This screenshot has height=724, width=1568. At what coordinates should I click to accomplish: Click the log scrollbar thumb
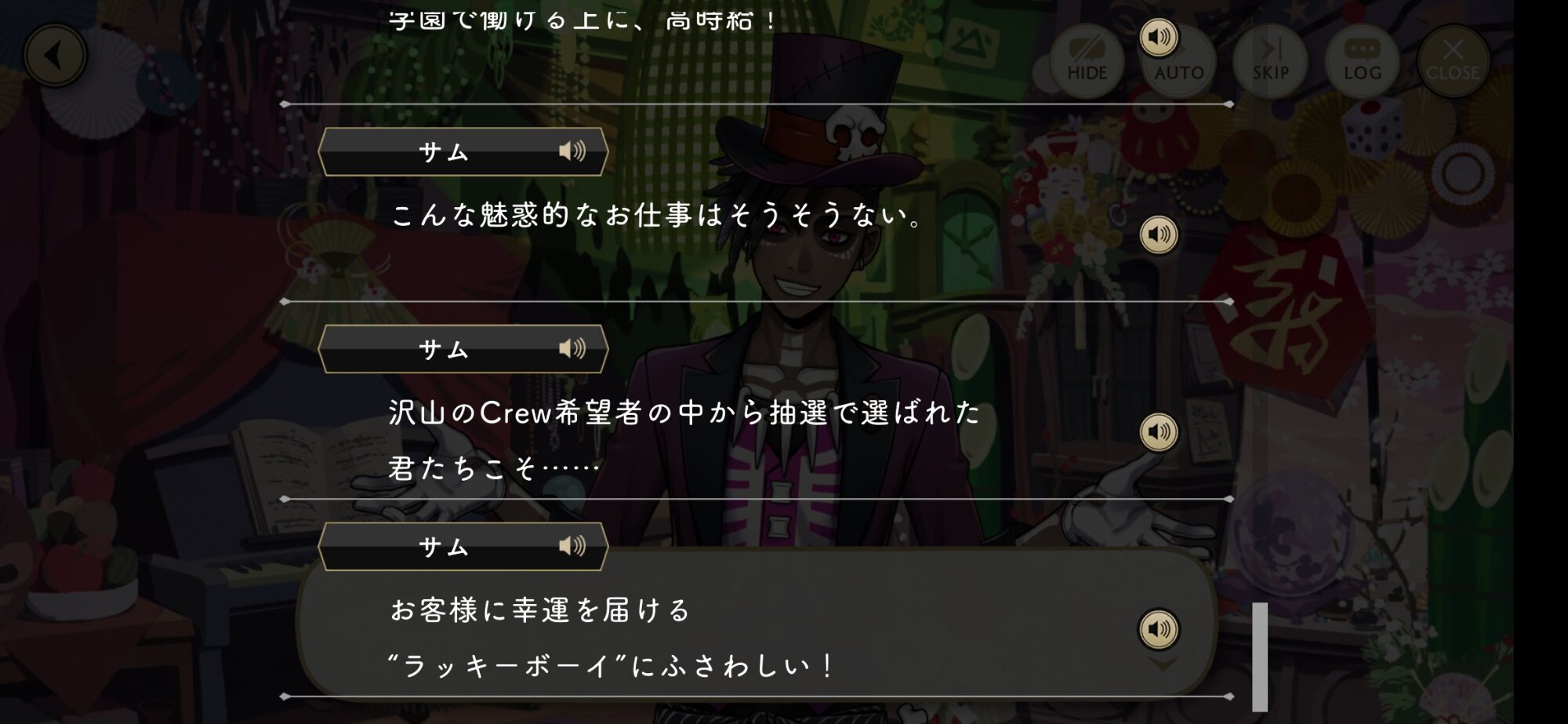1260,657
